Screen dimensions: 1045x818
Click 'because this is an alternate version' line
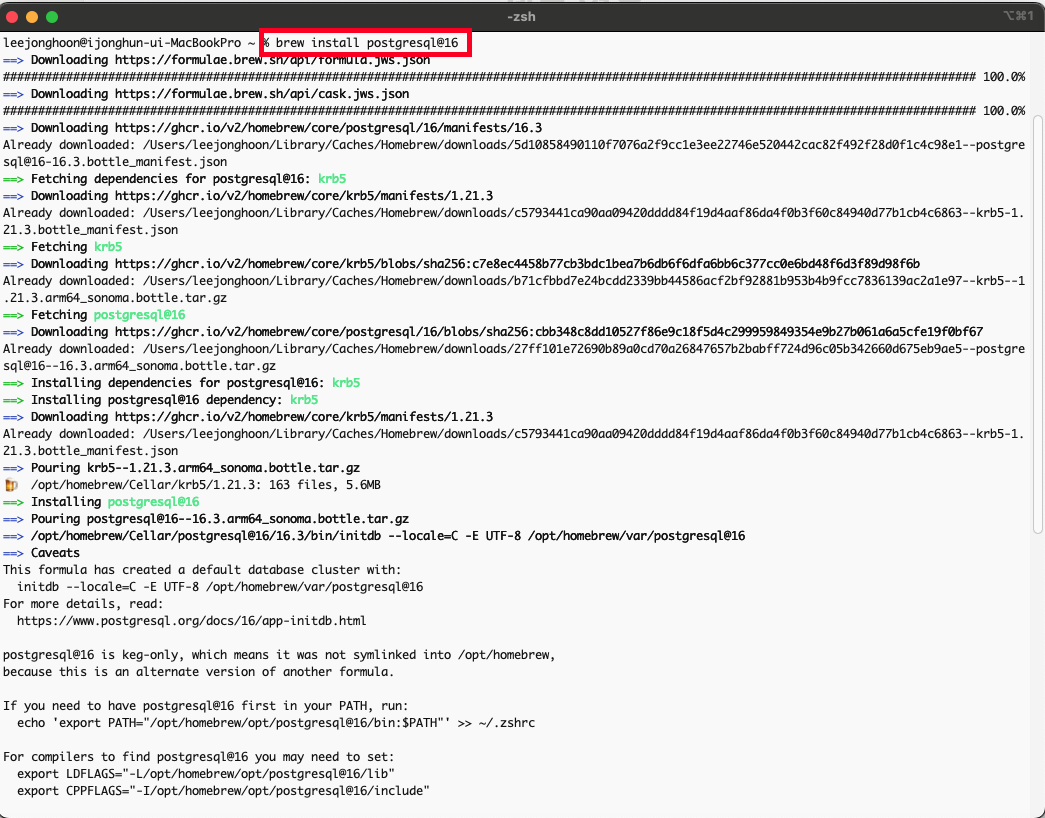(199, 672)
